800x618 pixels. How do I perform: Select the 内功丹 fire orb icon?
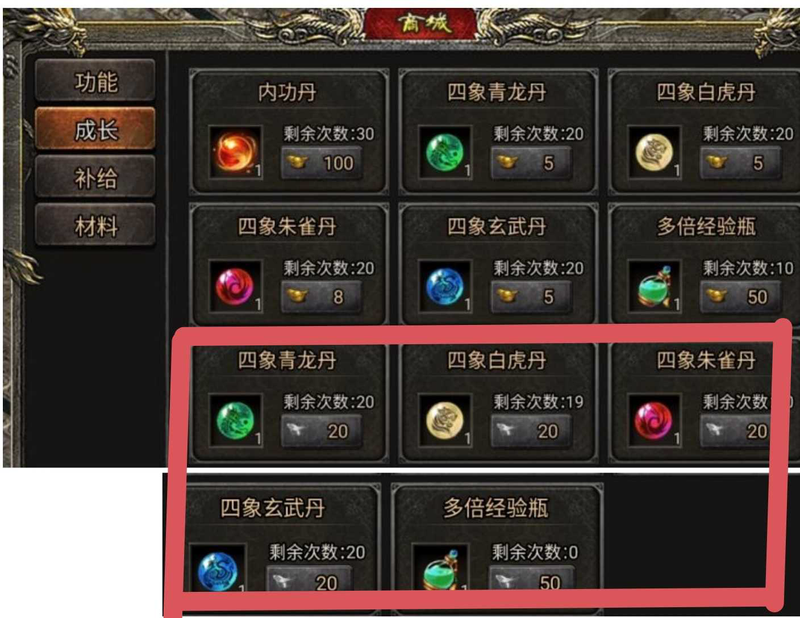[x=236, y=152]
